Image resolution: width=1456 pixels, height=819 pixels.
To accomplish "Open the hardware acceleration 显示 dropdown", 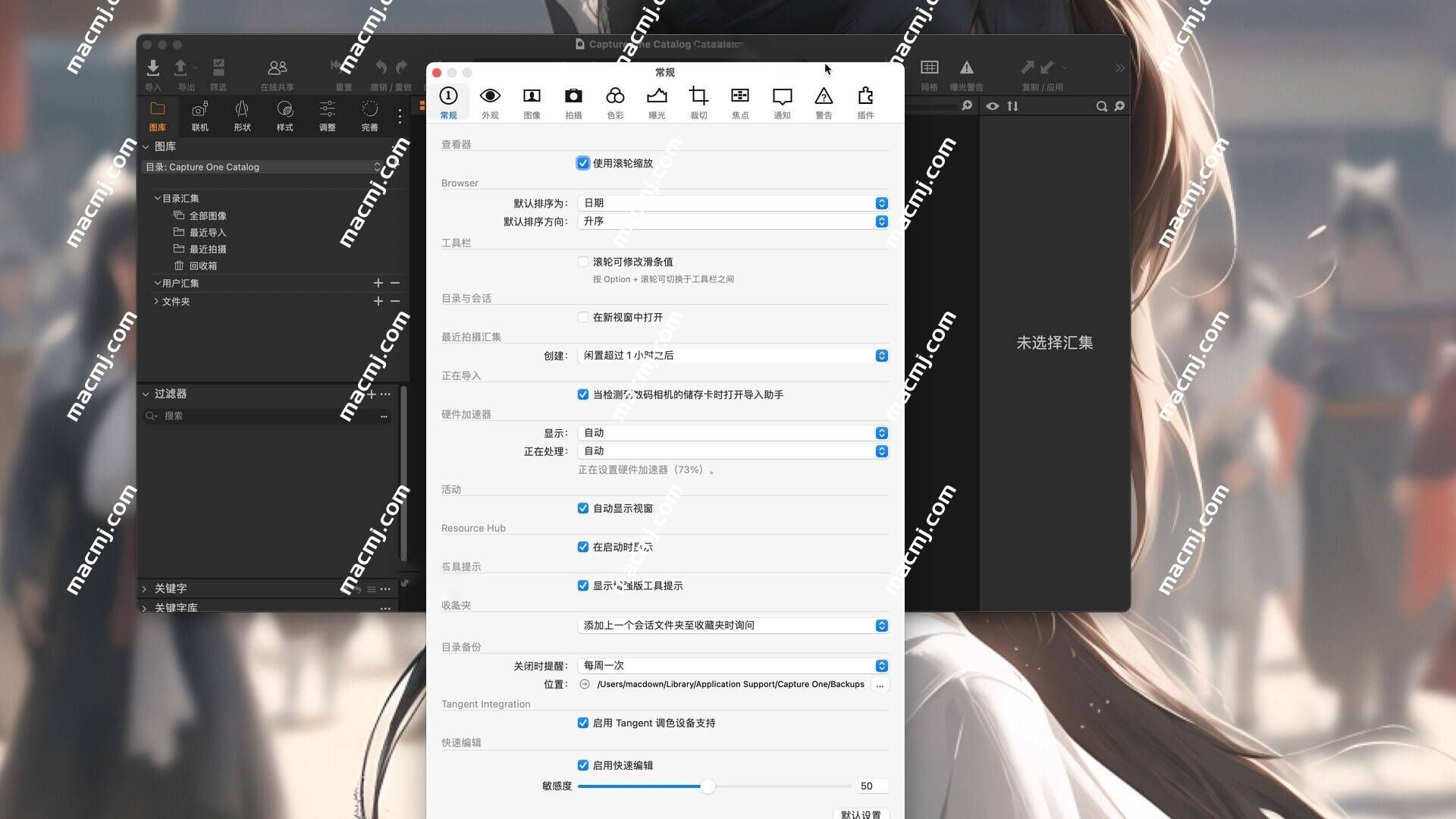I will [733, 433].
